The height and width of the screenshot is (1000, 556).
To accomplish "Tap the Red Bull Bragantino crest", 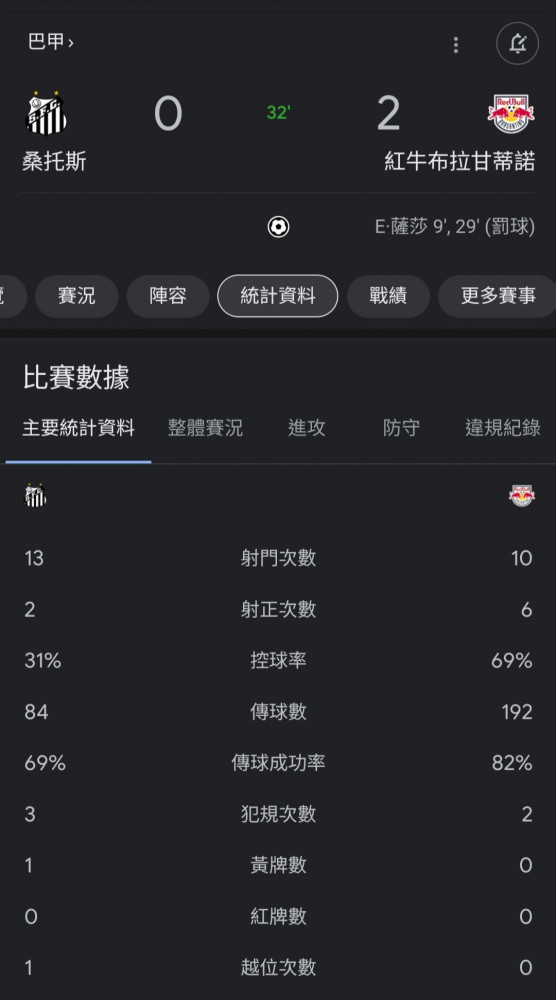I will point(511,114).
